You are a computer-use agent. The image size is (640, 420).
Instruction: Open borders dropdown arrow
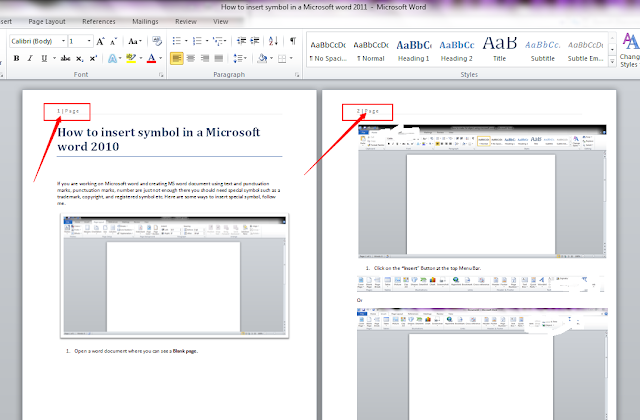click(291, 58)
